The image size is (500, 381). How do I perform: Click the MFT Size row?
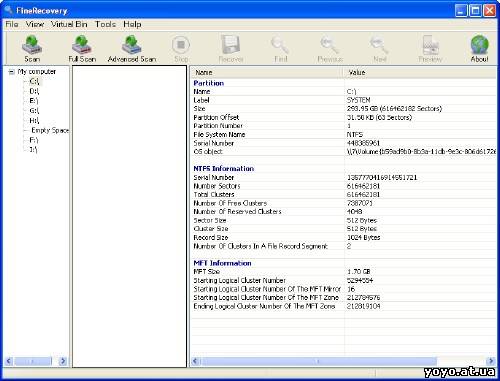(343, 272)
